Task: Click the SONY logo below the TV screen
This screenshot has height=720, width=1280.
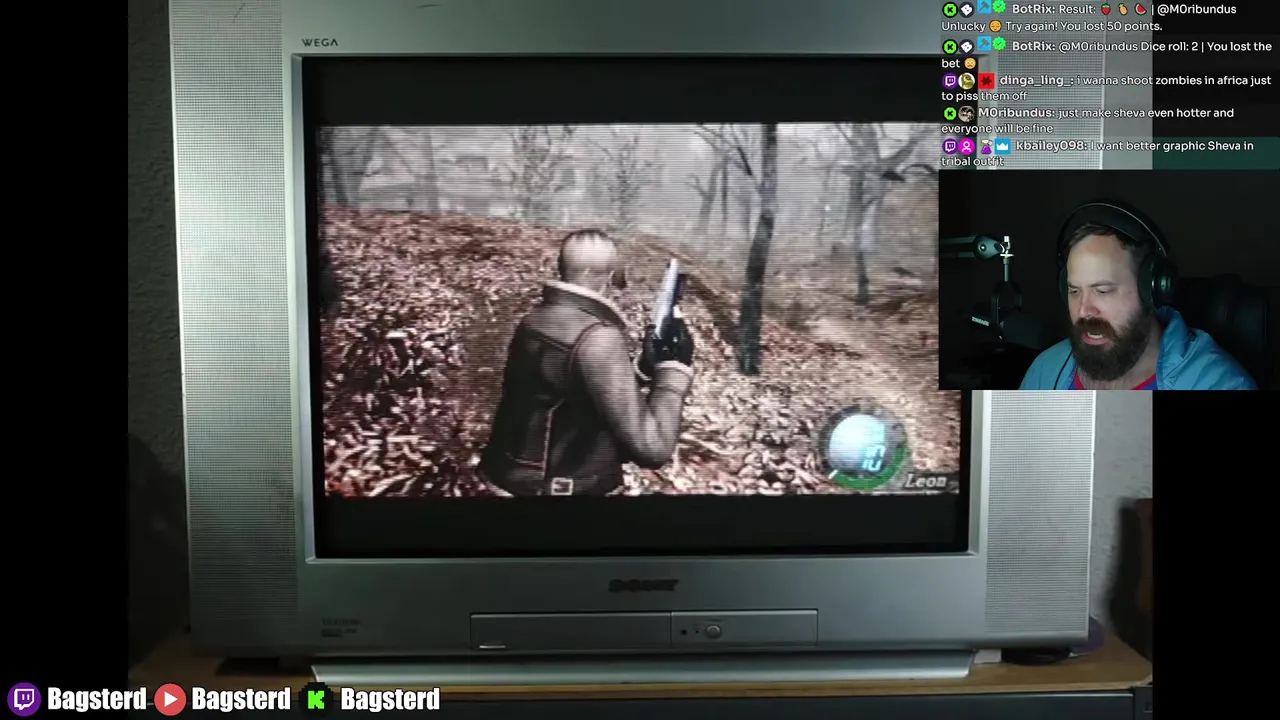Action: (x=642, y=585)
